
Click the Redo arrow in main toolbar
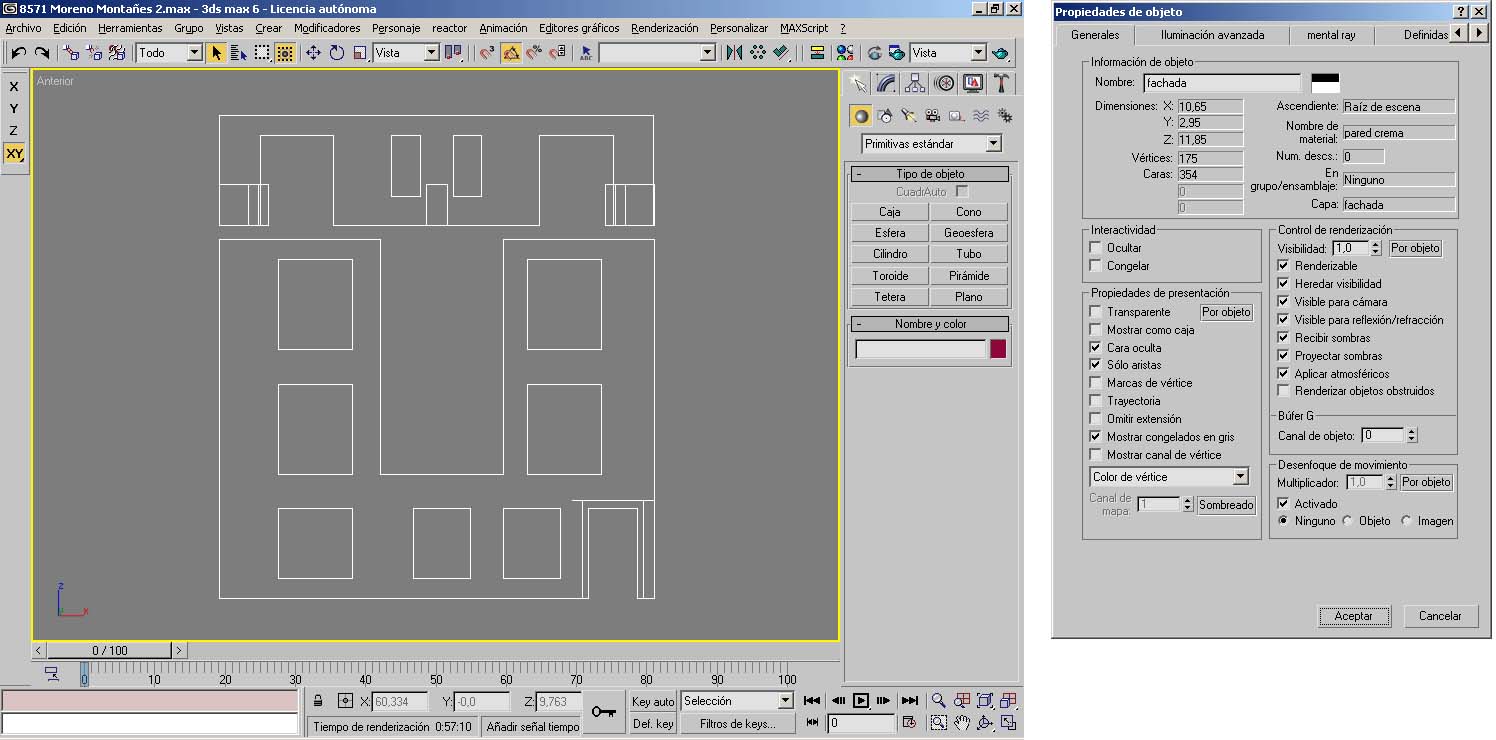click(x=42, y=53)
